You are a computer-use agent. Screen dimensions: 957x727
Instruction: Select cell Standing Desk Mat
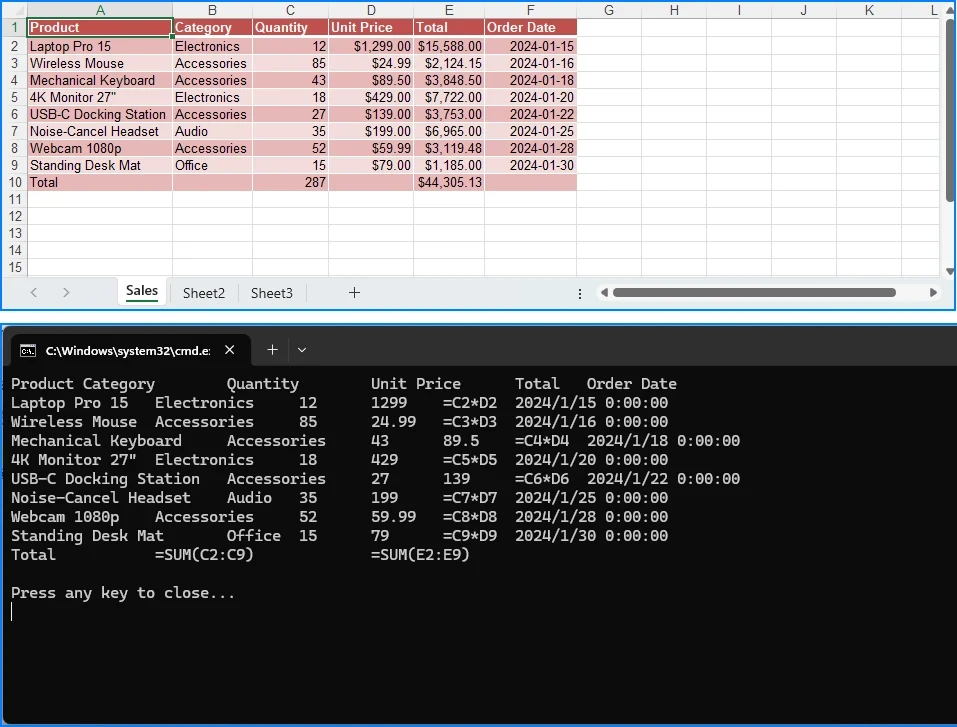click(100, 165)
